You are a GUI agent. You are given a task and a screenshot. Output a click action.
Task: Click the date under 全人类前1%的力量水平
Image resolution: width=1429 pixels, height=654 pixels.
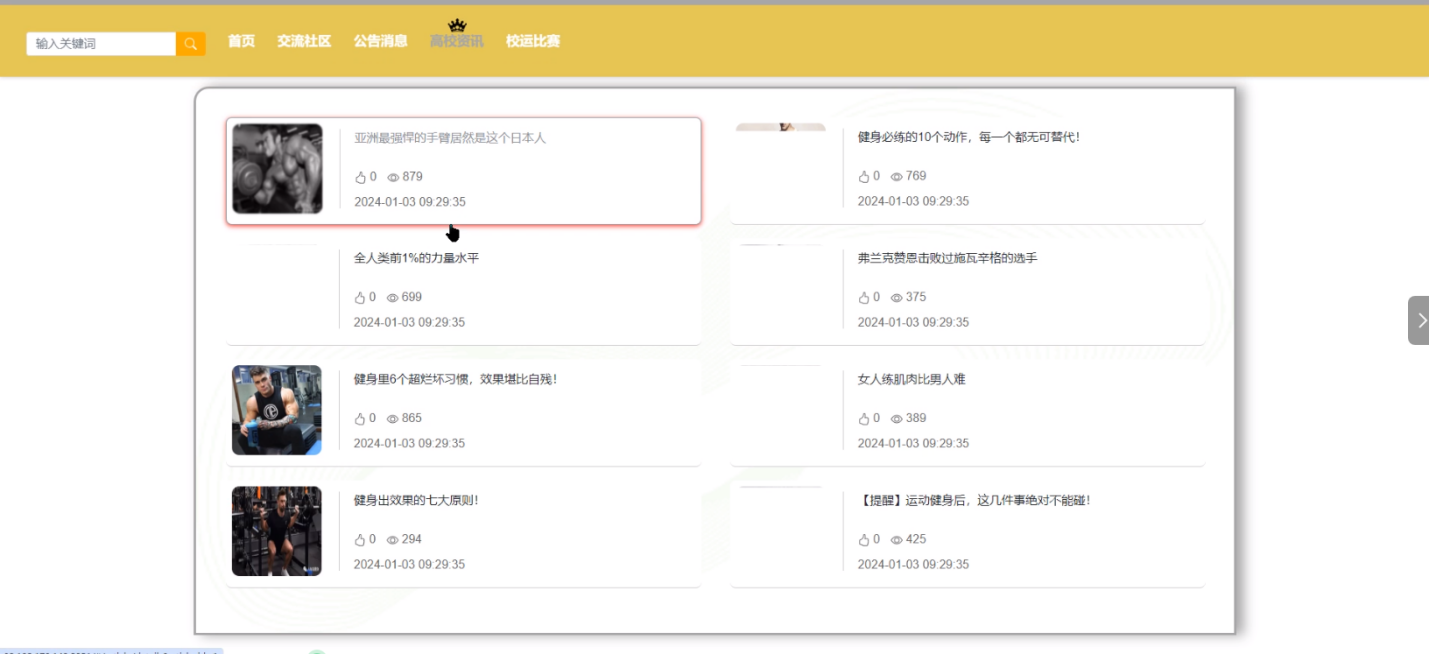coord(410,322)
